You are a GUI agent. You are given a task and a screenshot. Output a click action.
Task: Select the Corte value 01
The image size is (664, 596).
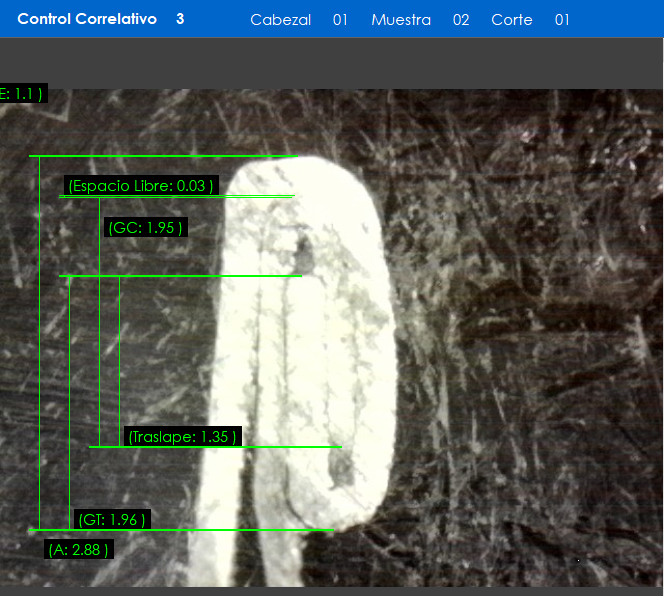tap(562, 20)
